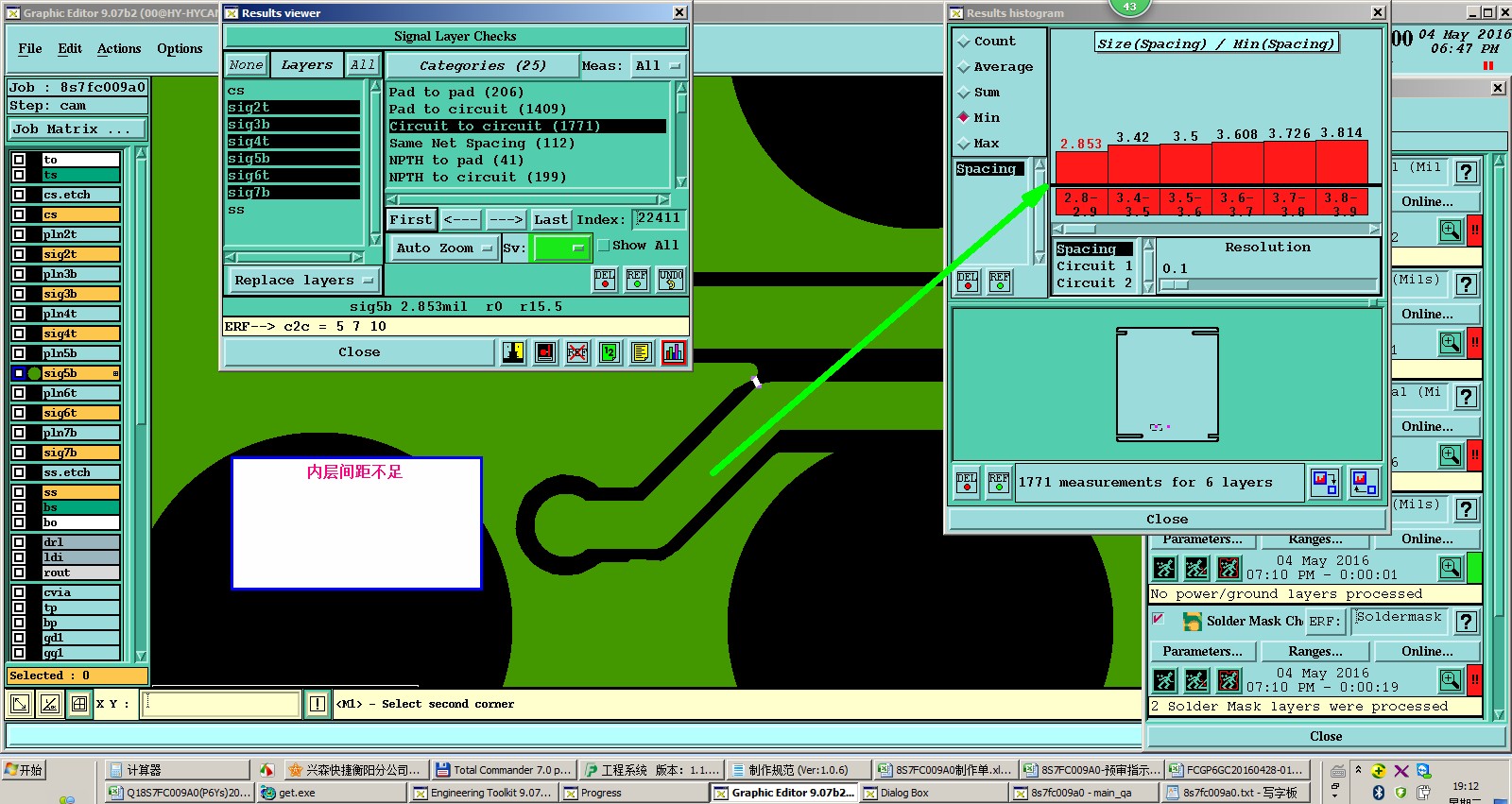The image size is (1512, 804).
Task: Open the Replace layers dropdown
Action: (x=302, y=281)
